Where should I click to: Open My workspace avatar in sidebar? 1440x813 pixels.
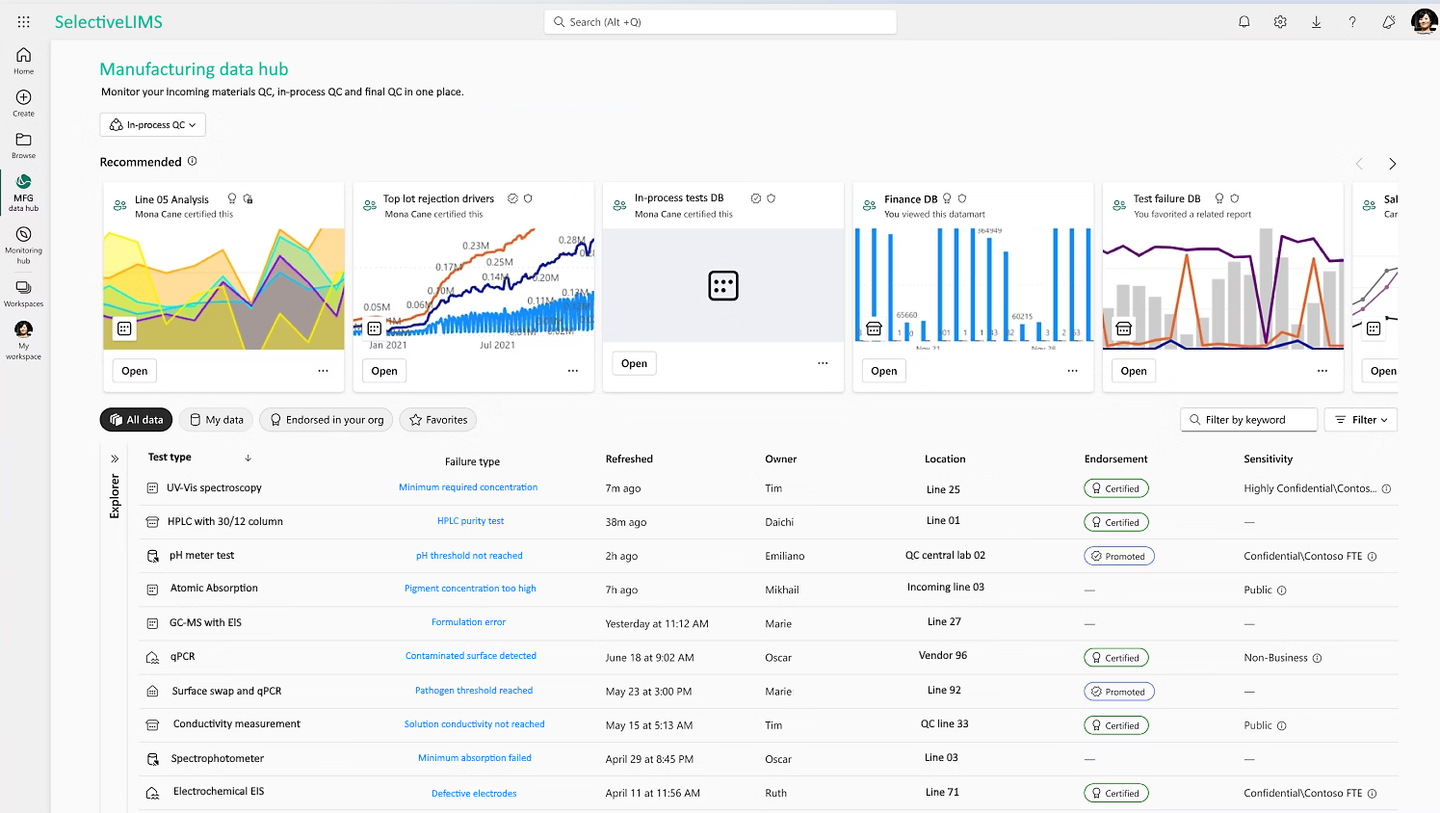[x=23, y=340]
